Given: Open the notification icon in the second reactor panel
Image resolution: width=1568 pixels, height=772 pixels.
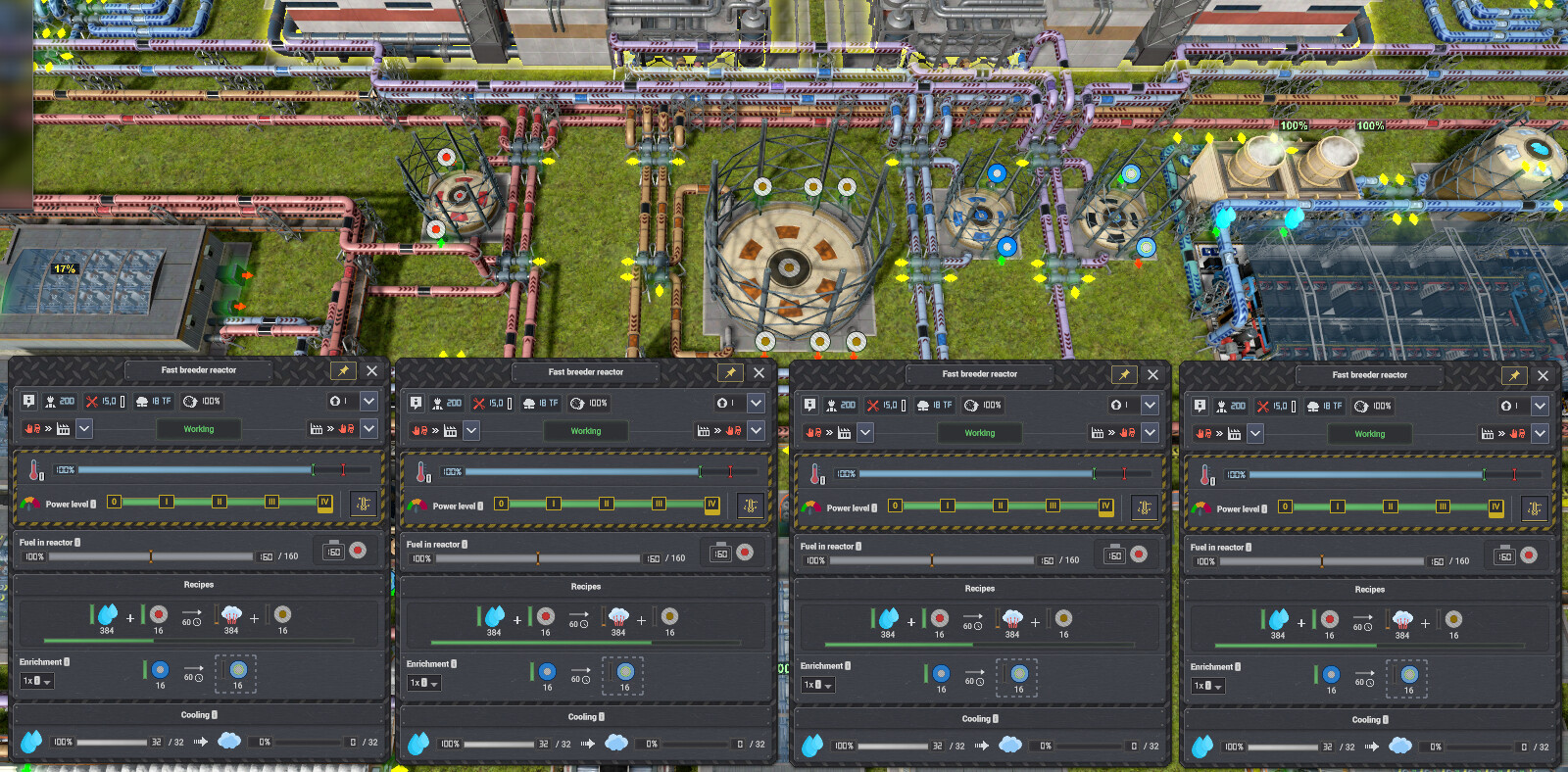Looking at the screenshot, I should pyautogui.click(x=416, y=404).
